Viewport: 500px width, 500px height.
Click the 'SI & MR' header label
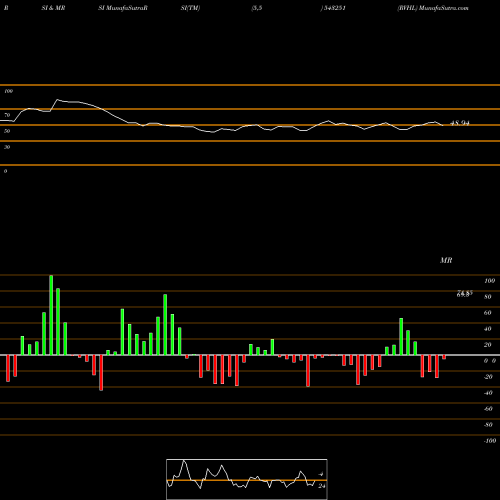pyautogui.click(x=53, y=8)
